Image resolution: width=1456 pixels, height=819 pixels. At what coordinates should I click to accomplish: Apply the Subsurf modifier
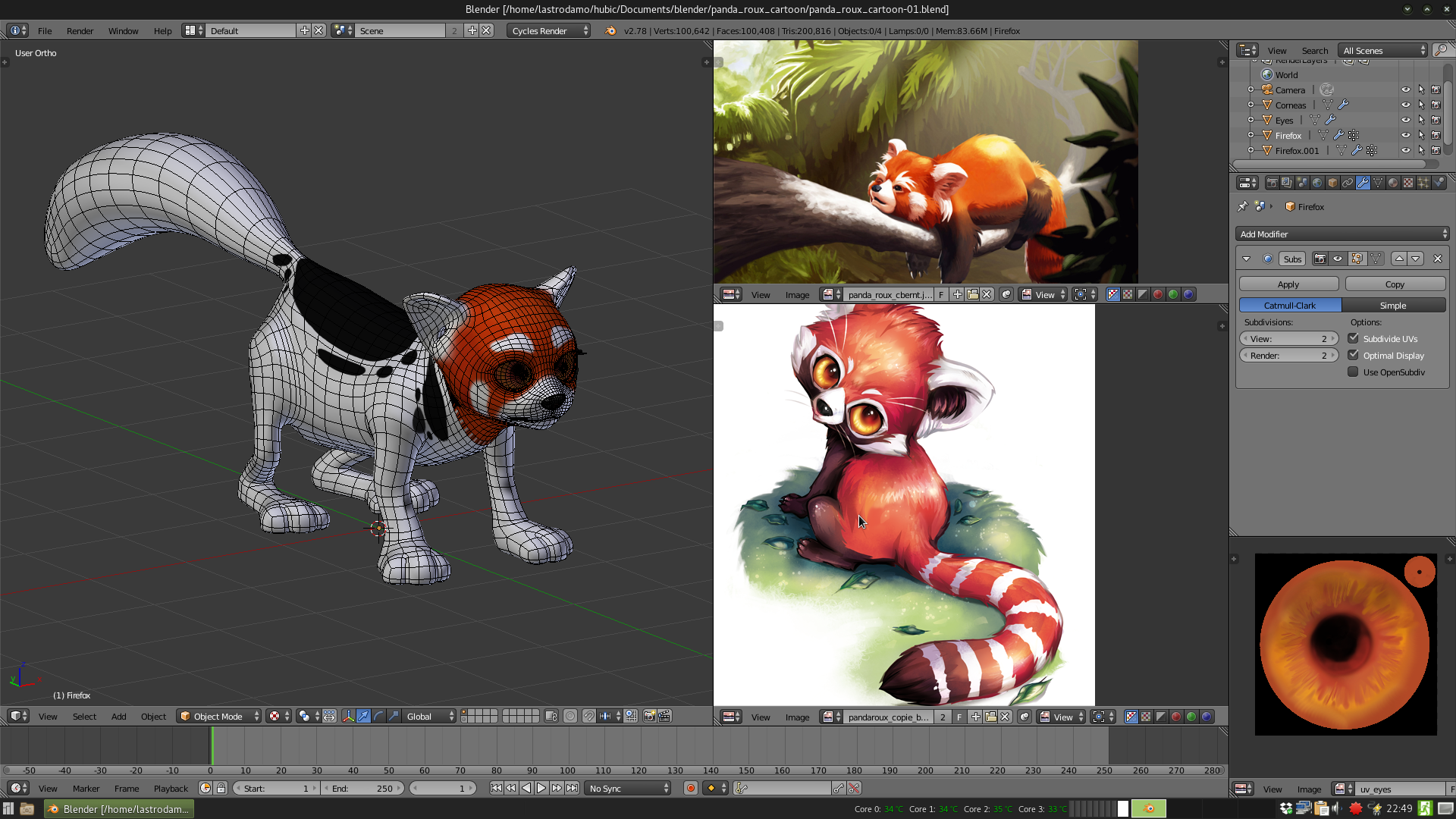click(1288, 284)
